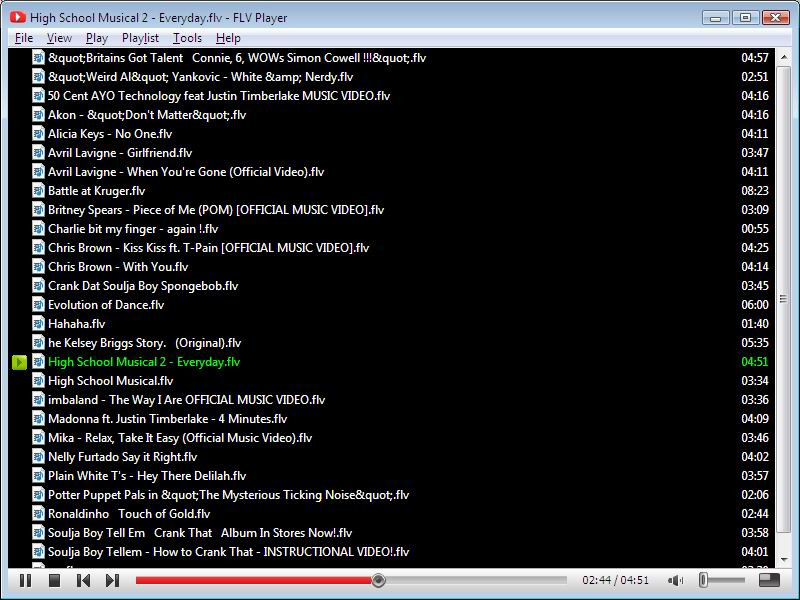
Task: Click the FLV Player logo in the title bar
Action: click(x=18, y=17)
